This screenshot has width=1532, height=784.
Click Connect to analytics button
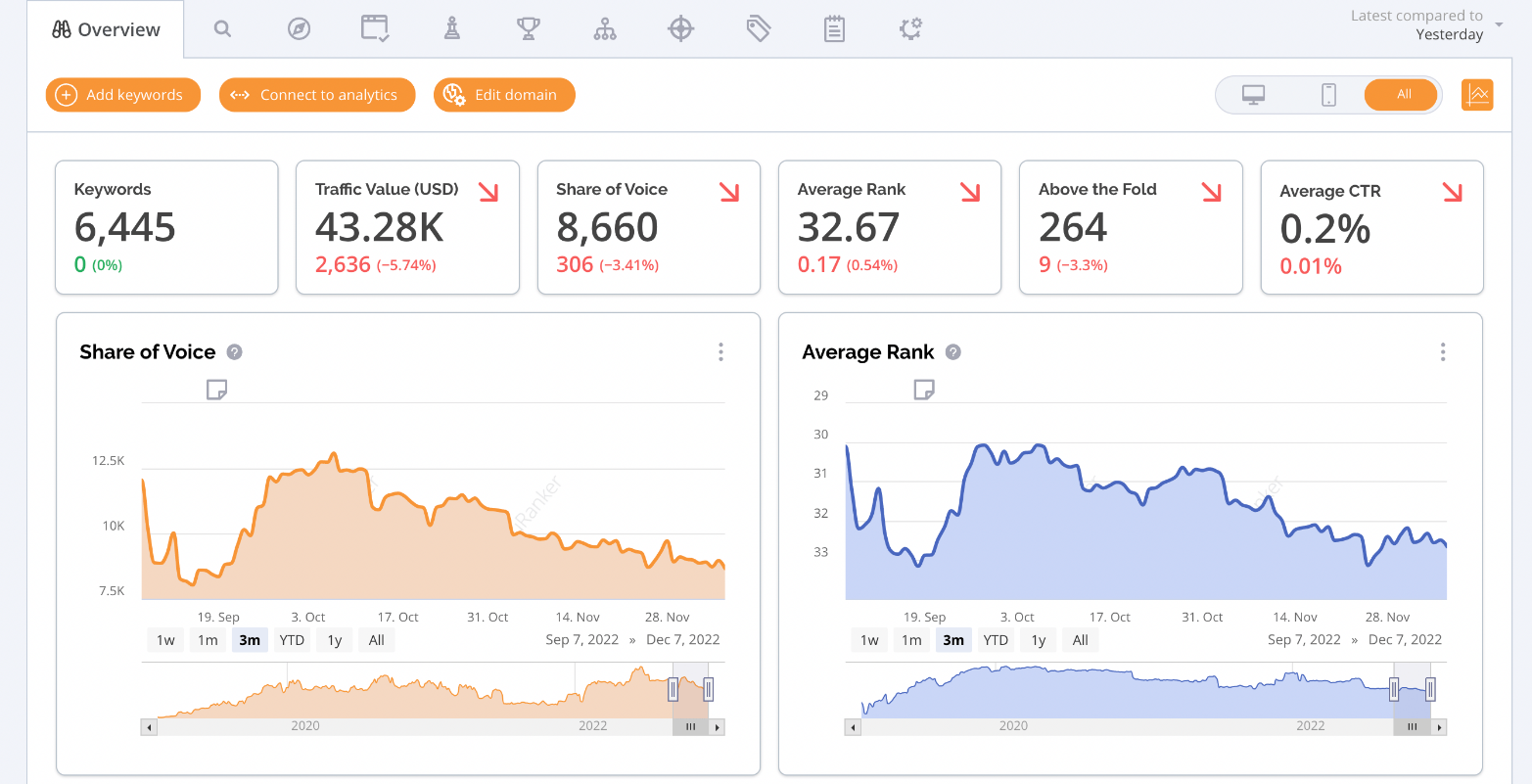tap(317, 95)
